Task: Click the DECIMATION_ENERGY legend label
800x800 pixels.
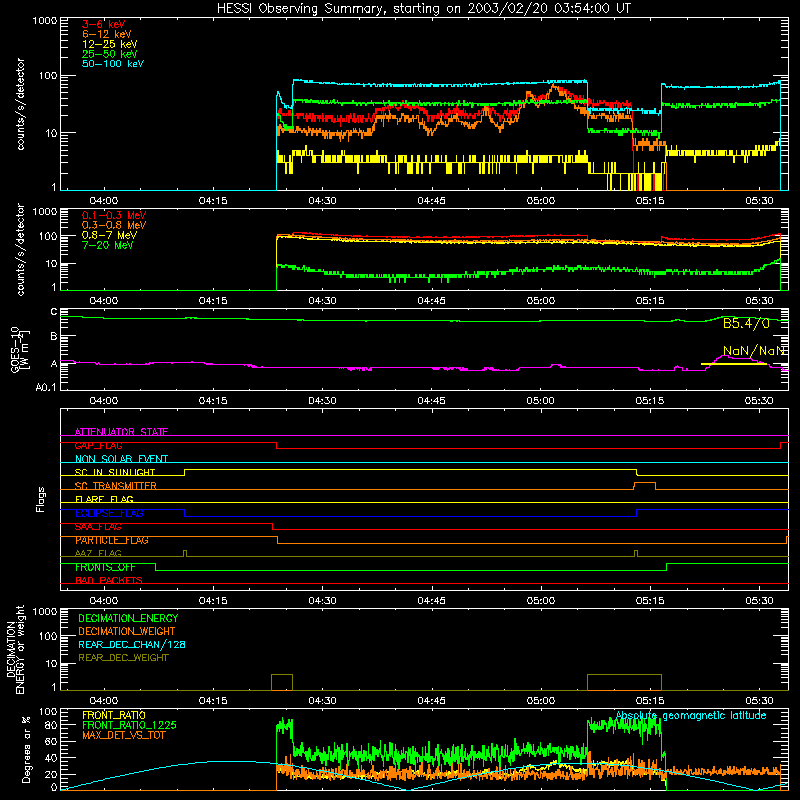Action: coord(128,618)
